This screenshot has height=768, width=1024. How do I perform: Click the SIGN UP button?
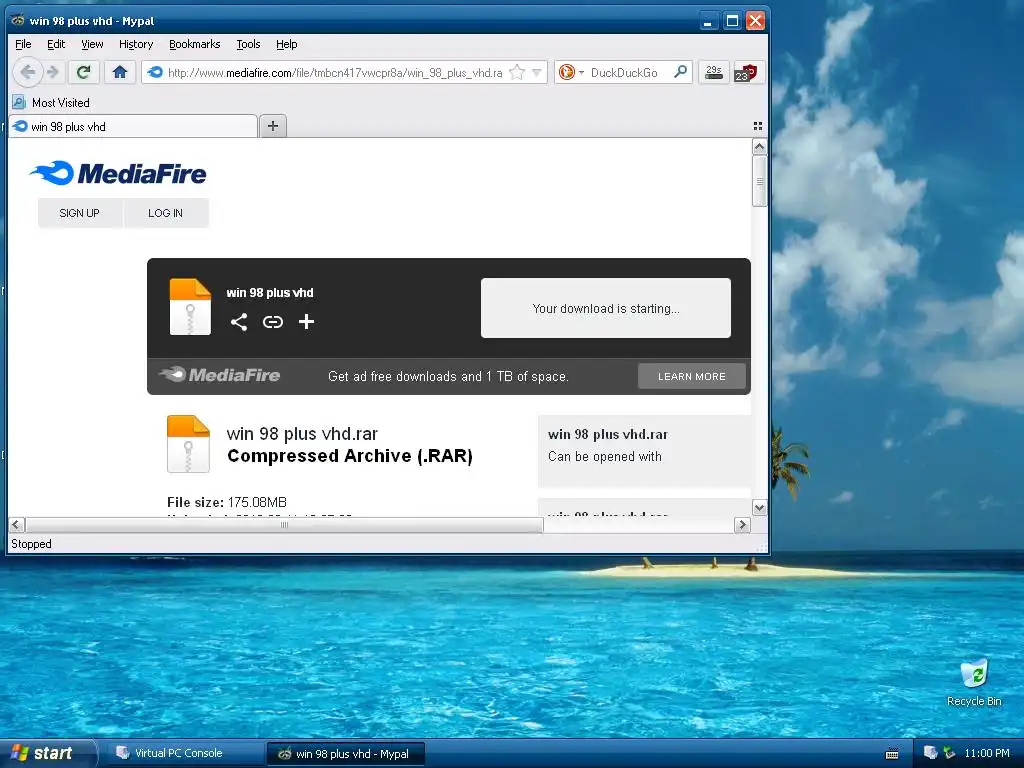coord(80,213)
